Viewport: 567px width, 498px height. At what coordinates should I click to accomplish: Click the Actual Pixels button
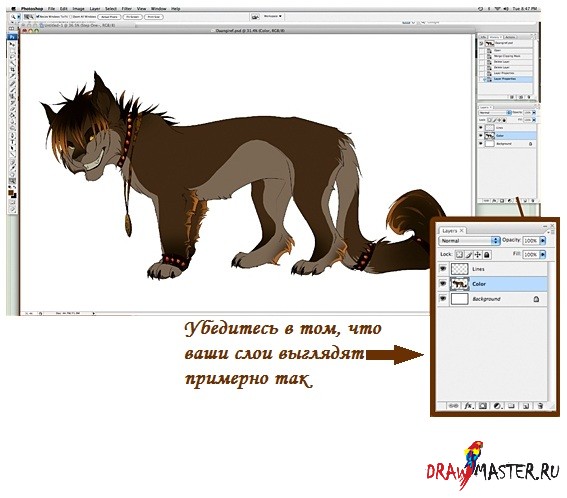pyautogui.click(x=109, y=17)
